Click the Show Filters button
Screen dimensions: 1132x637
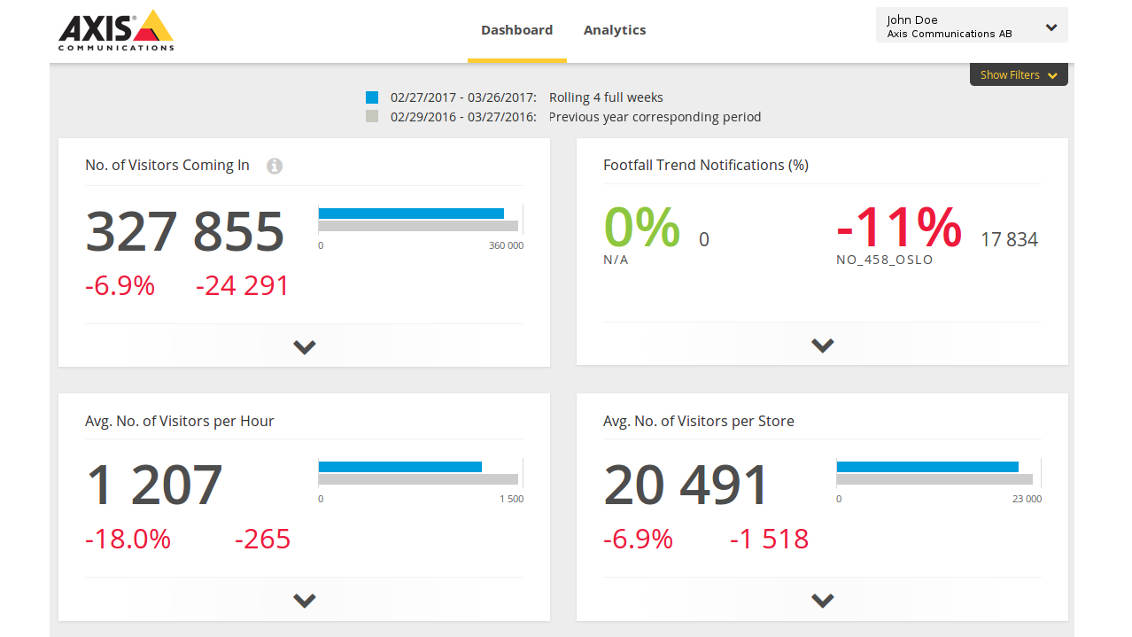(1018, 75)
